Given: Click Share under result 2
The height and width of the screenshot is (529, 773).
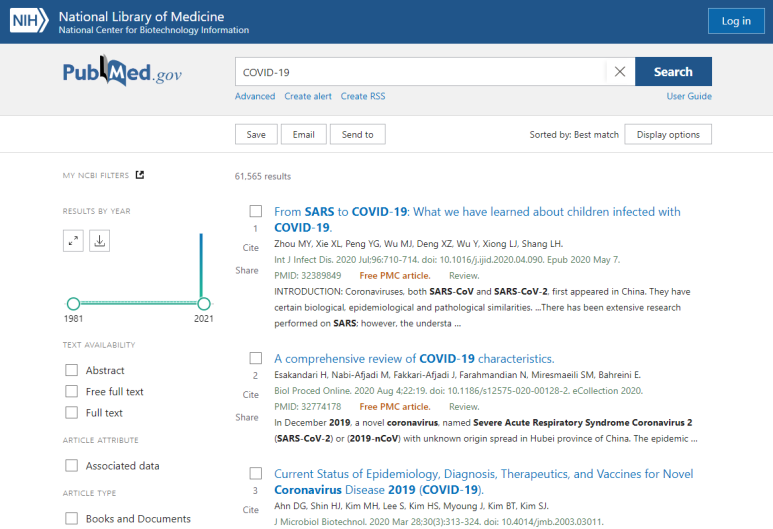Looking at the screenshot, I should tap(247, 417).
